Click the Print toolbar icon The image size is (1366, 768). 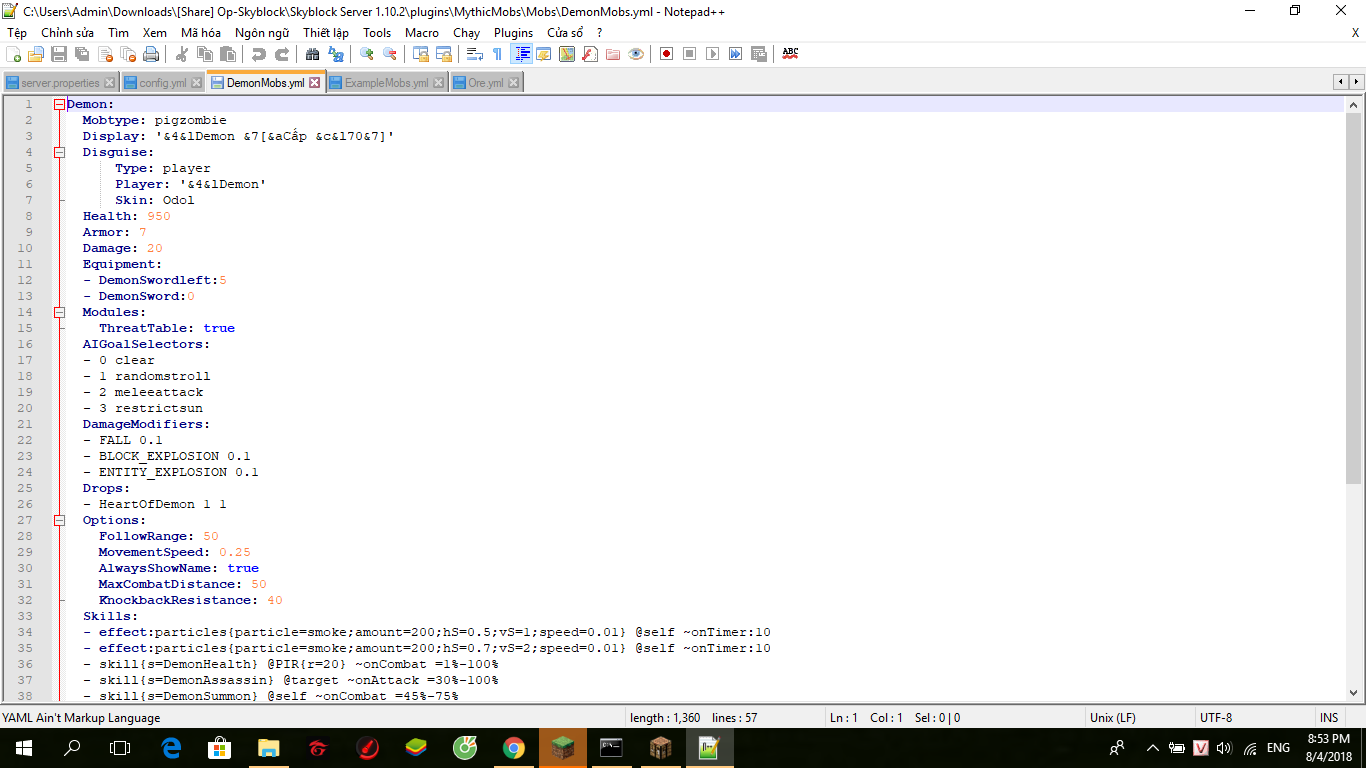tap(149, 54)
